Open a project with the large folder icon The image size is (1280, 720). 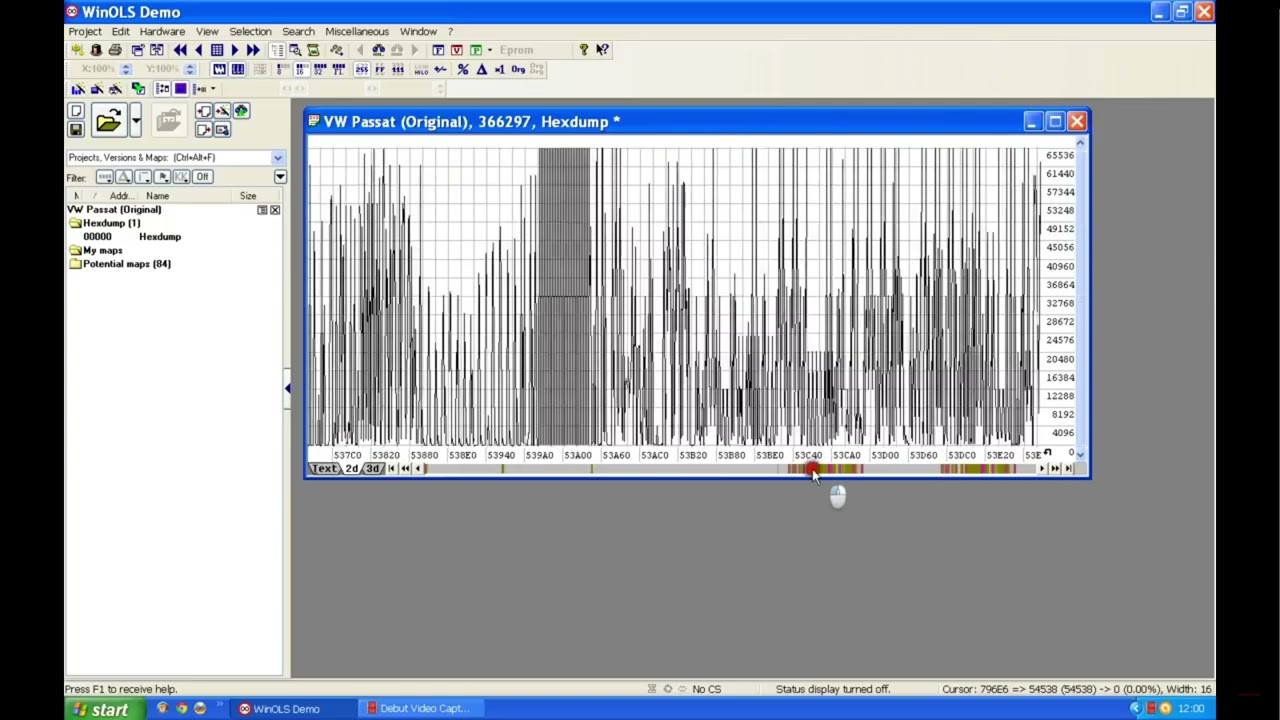coord(108,121)
